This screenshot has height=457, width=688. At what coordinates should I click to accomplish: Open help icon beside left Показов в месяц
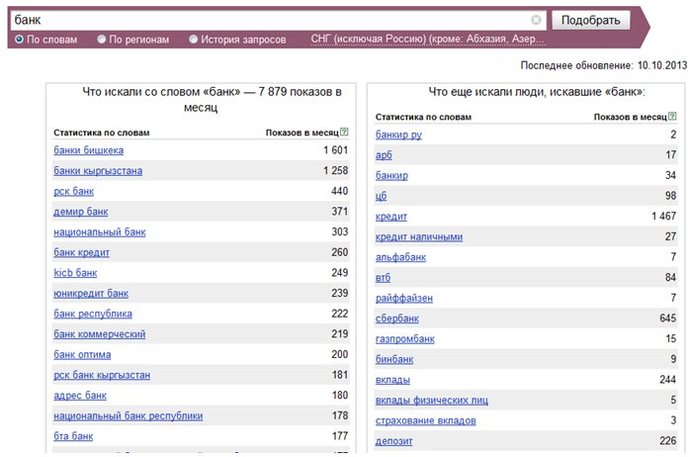coord(344,132)
